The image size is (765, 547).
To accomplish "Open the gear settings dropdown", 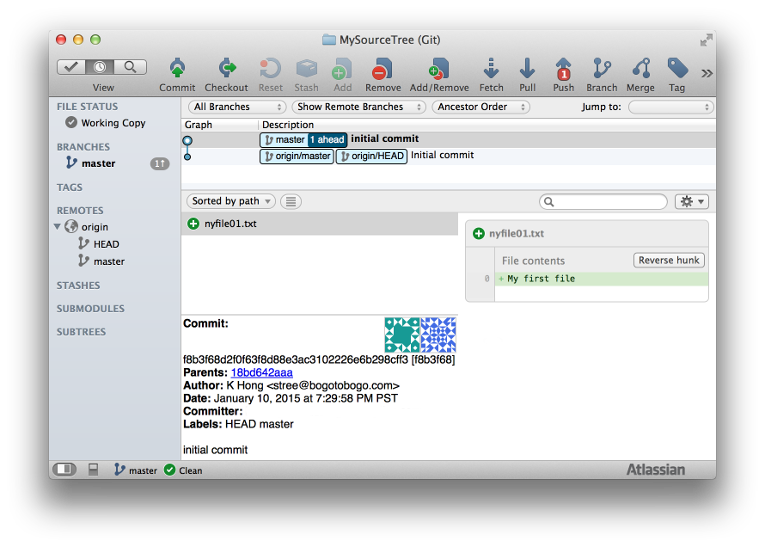I will tap(692, 202).
